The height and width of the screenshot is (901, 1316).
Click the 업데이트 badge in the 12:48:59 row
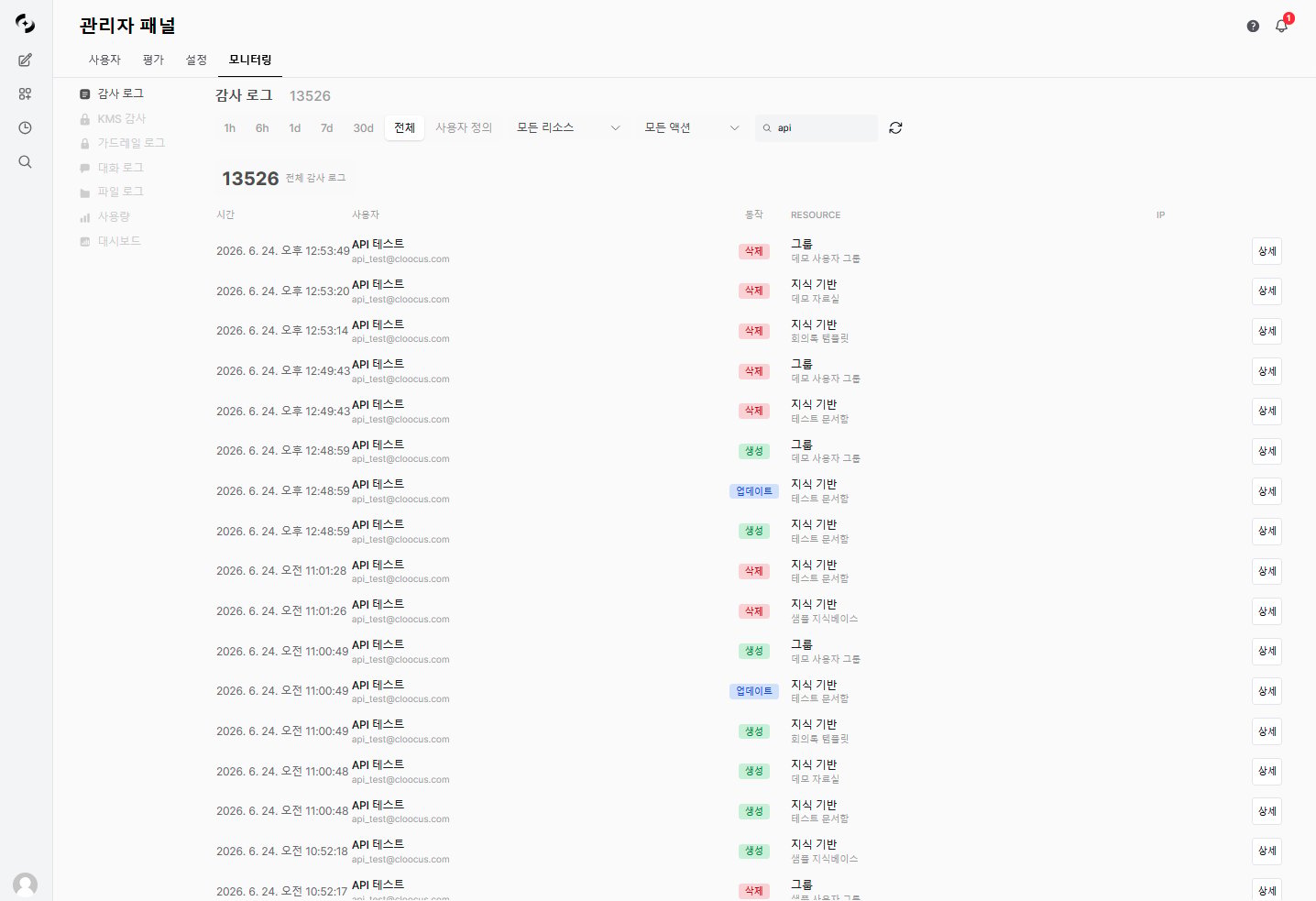754,491
